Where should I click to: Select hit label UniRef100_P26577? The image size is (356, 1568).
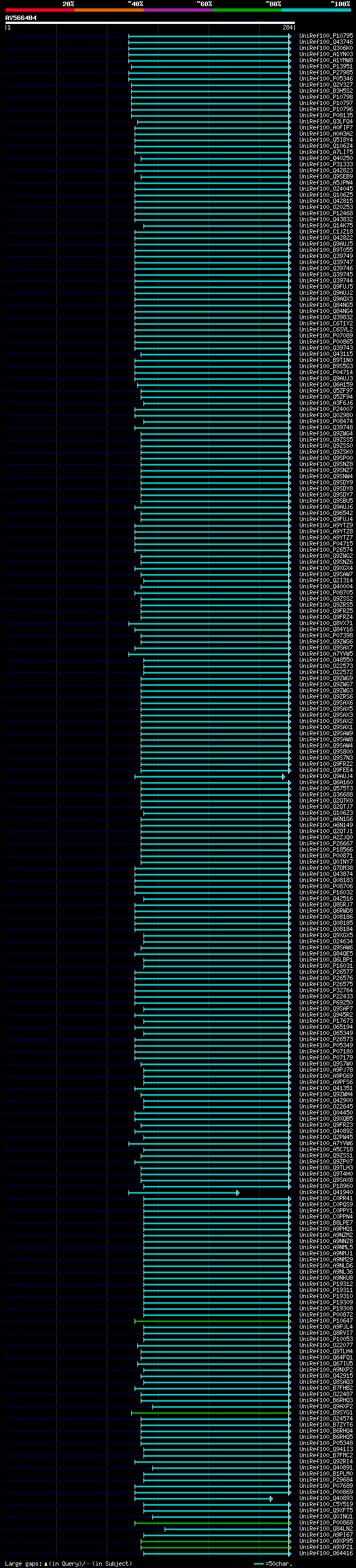click(326, 972)
